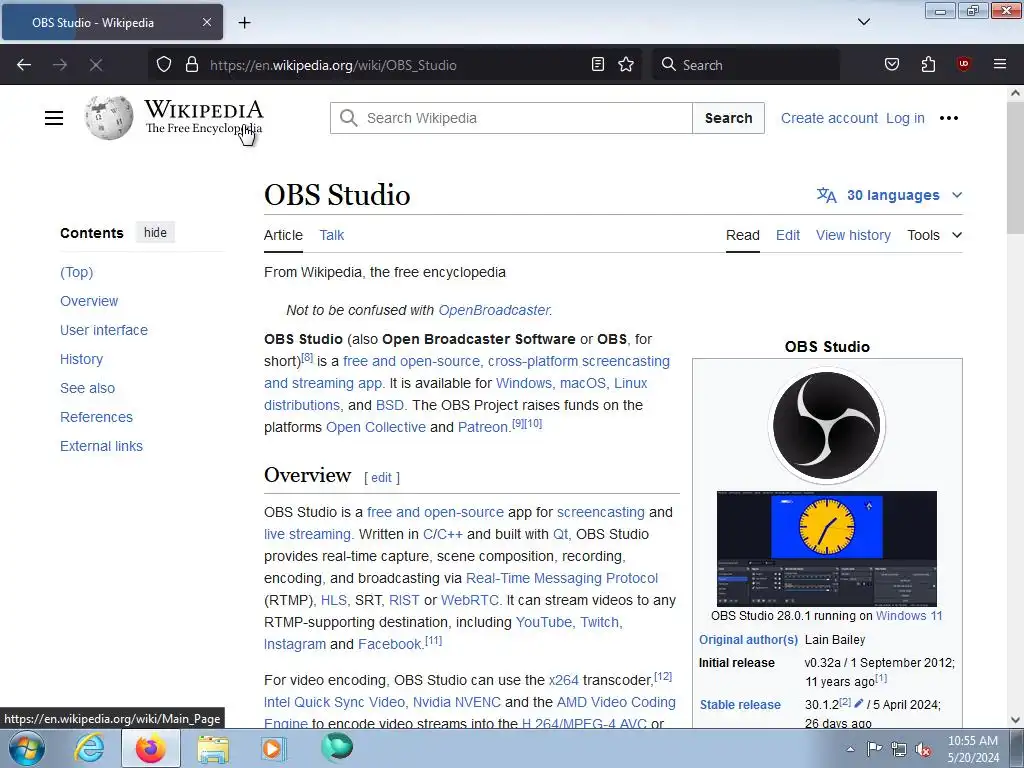Jump to See also in Contents
The width and height of the screenshot is (1024, 768).
[88, 388]
